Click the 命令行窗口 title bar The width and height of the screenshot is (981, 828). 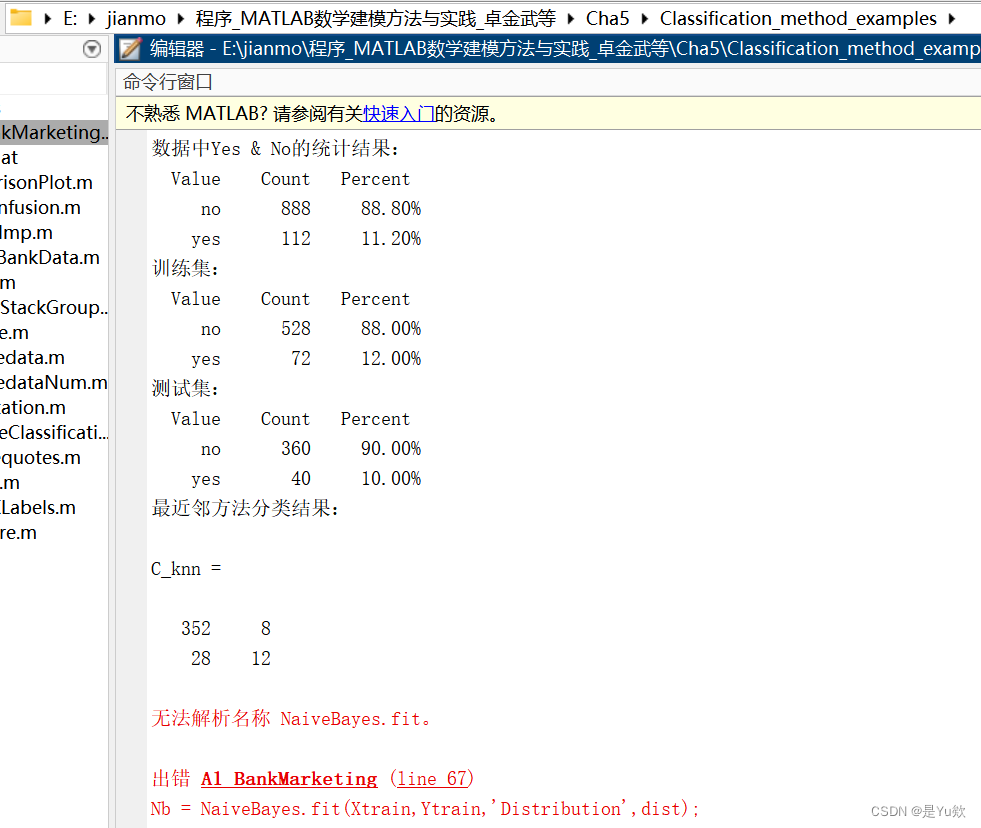(548, 82)
